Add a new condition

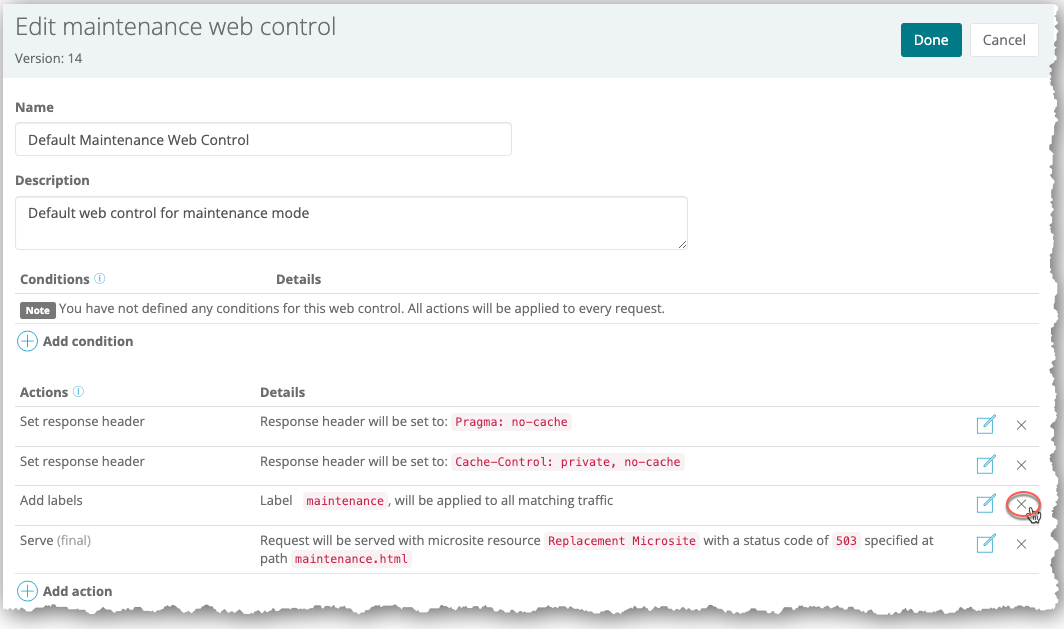(x=87, y=341)
